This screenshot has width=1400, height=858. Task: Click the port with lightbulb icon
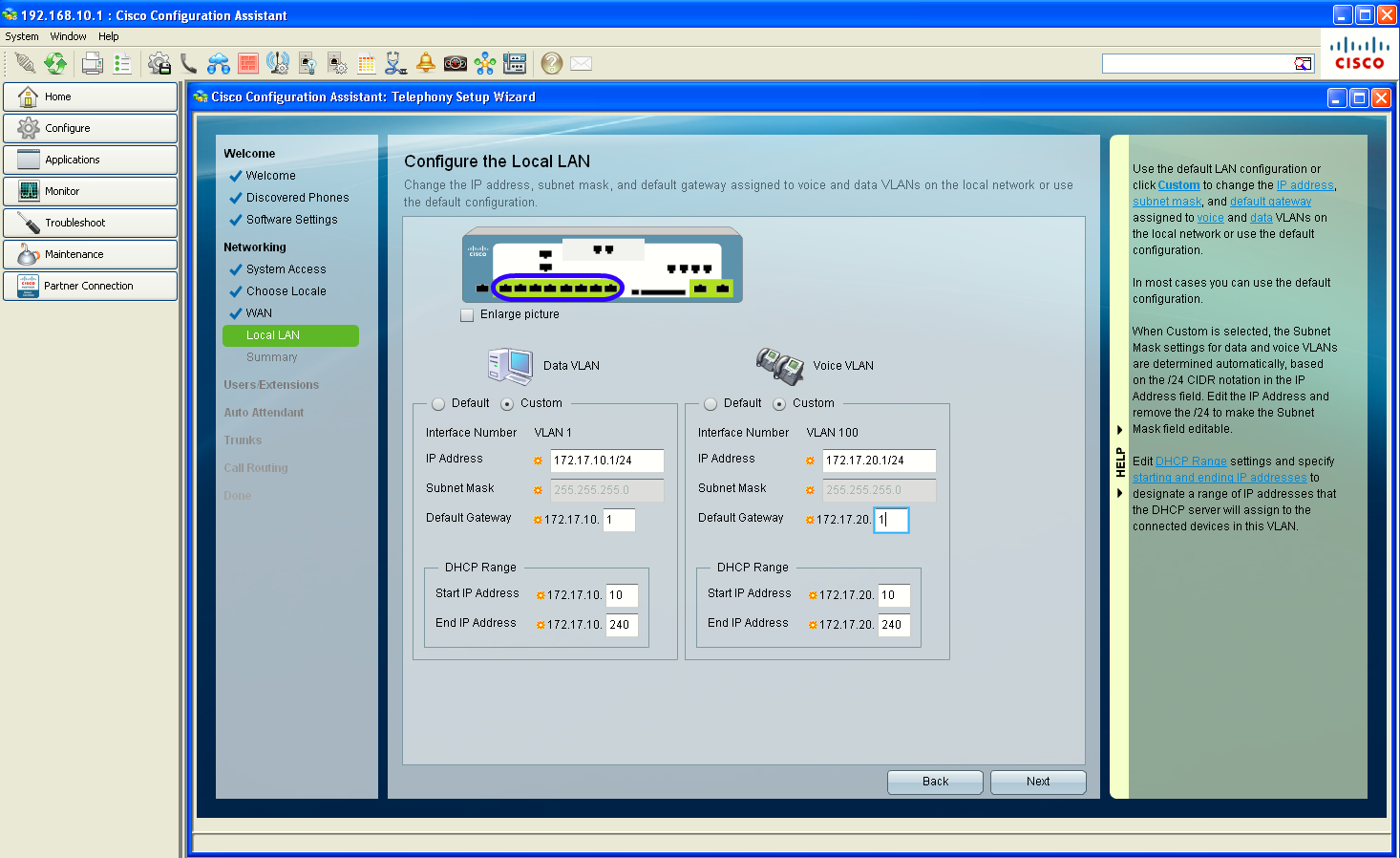click(x=308, y=63)
